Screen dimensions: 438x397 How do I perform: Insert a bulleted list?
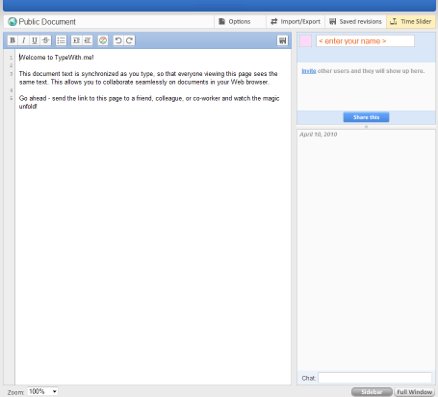(61, 40)
